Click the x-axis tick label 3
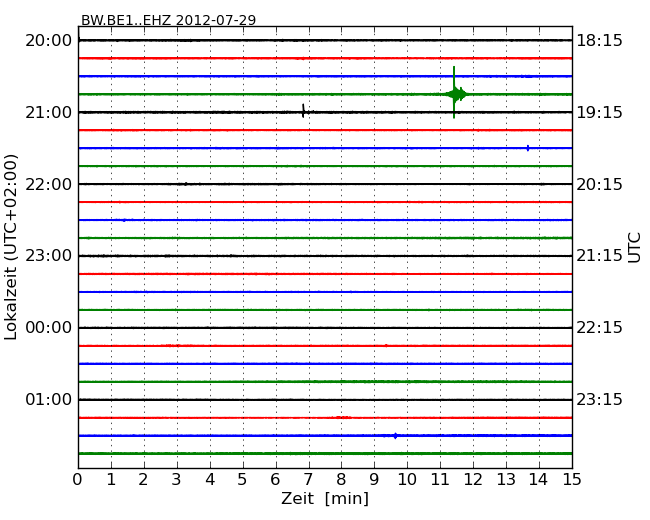The width and height of the screenshot is (650, 520). 177,479
